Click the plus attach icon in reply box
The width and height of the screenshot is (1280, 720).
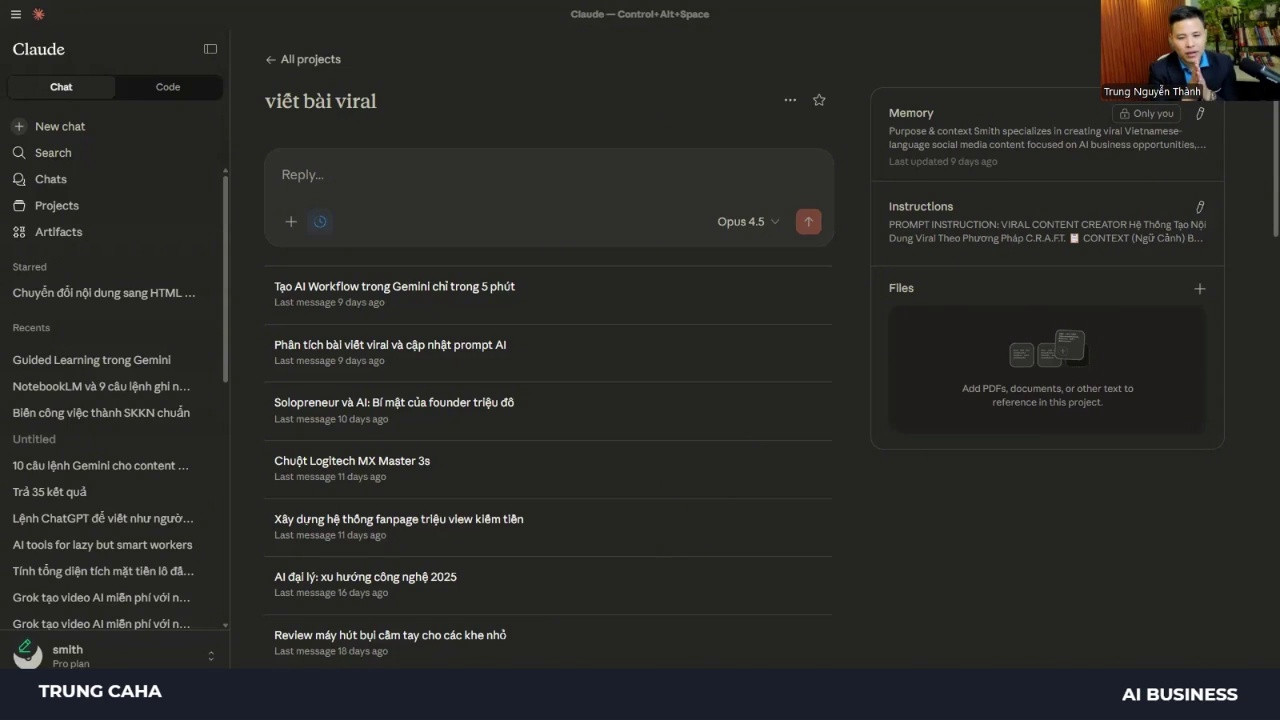click(291, 222)
